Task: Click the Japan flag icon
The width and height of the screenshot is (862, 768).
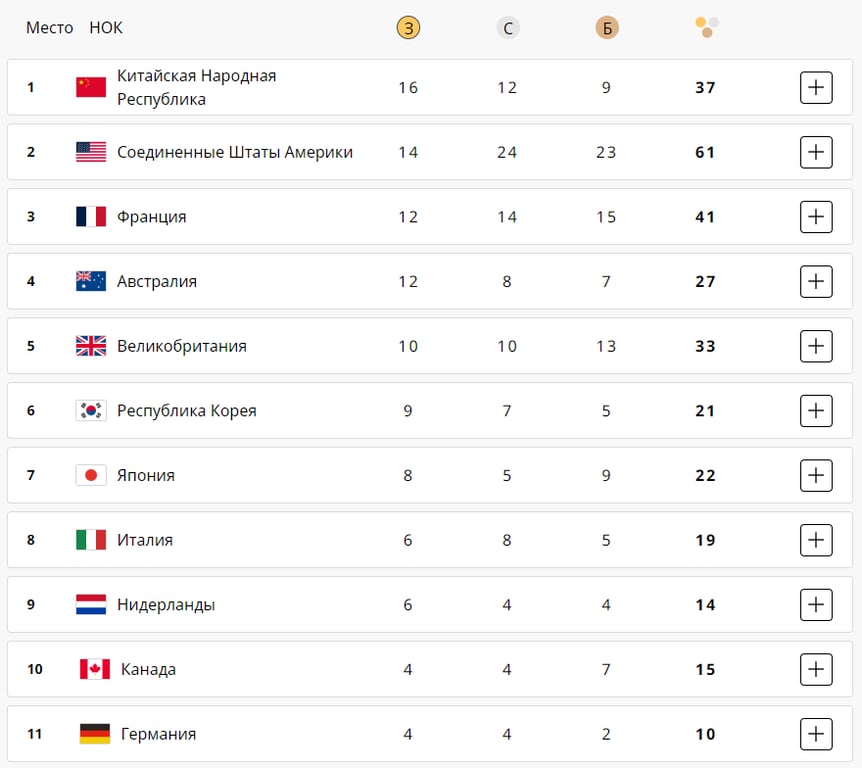Action: pos(91,475)
